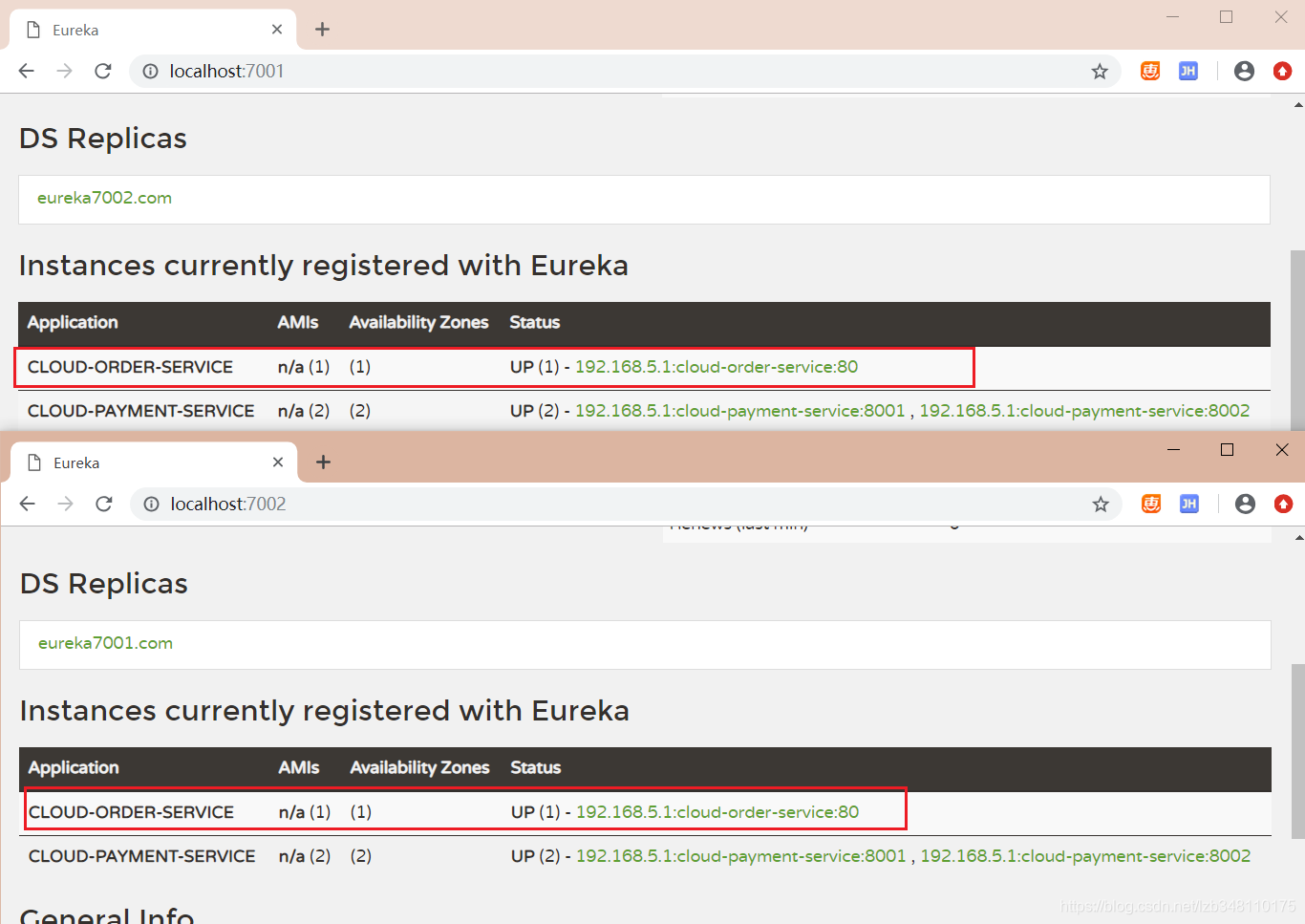View site info icon for localhost:7001

(150, 71)
